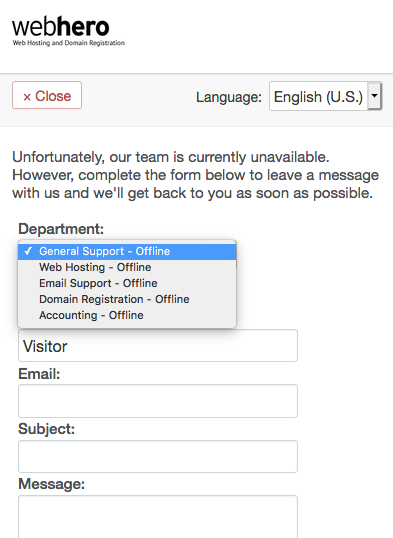Click the Message field label
Screen dimensions: 393x538
[51, 484]
